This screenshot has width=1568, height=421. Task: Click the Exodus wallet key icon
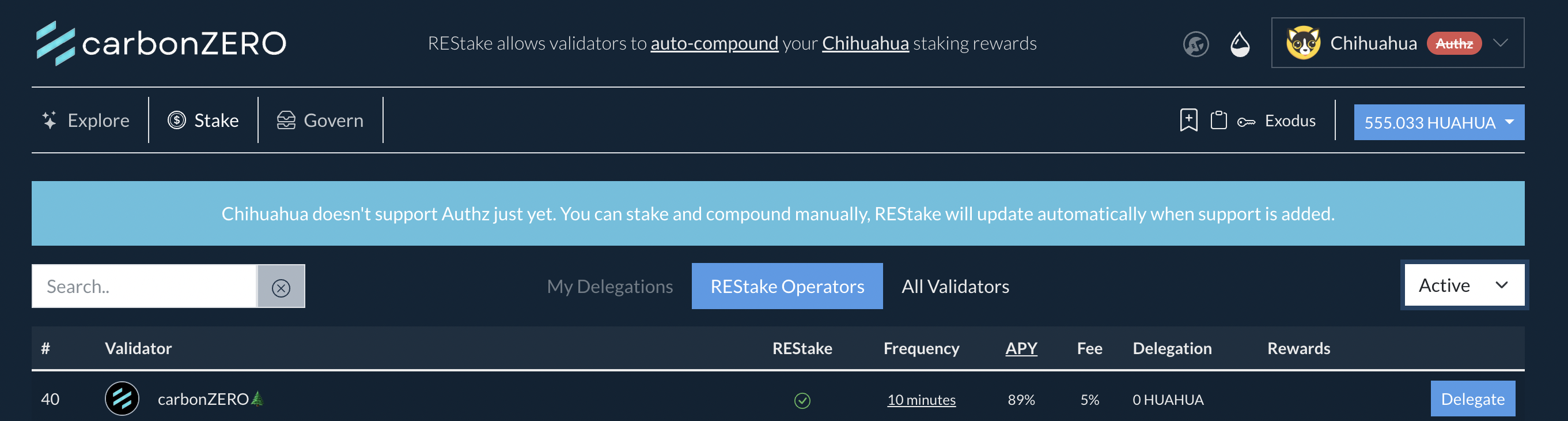1246,122
